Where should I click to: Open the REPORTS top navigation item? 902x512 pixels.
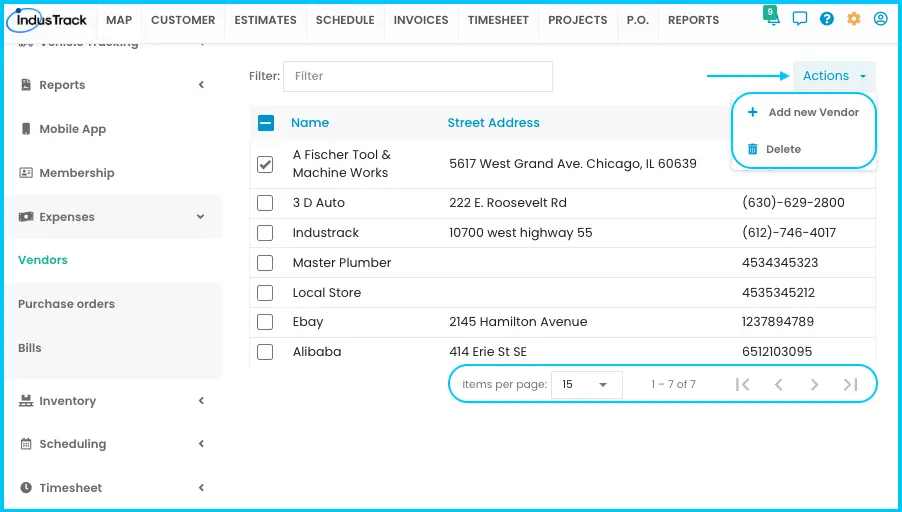tap(693, 20)
